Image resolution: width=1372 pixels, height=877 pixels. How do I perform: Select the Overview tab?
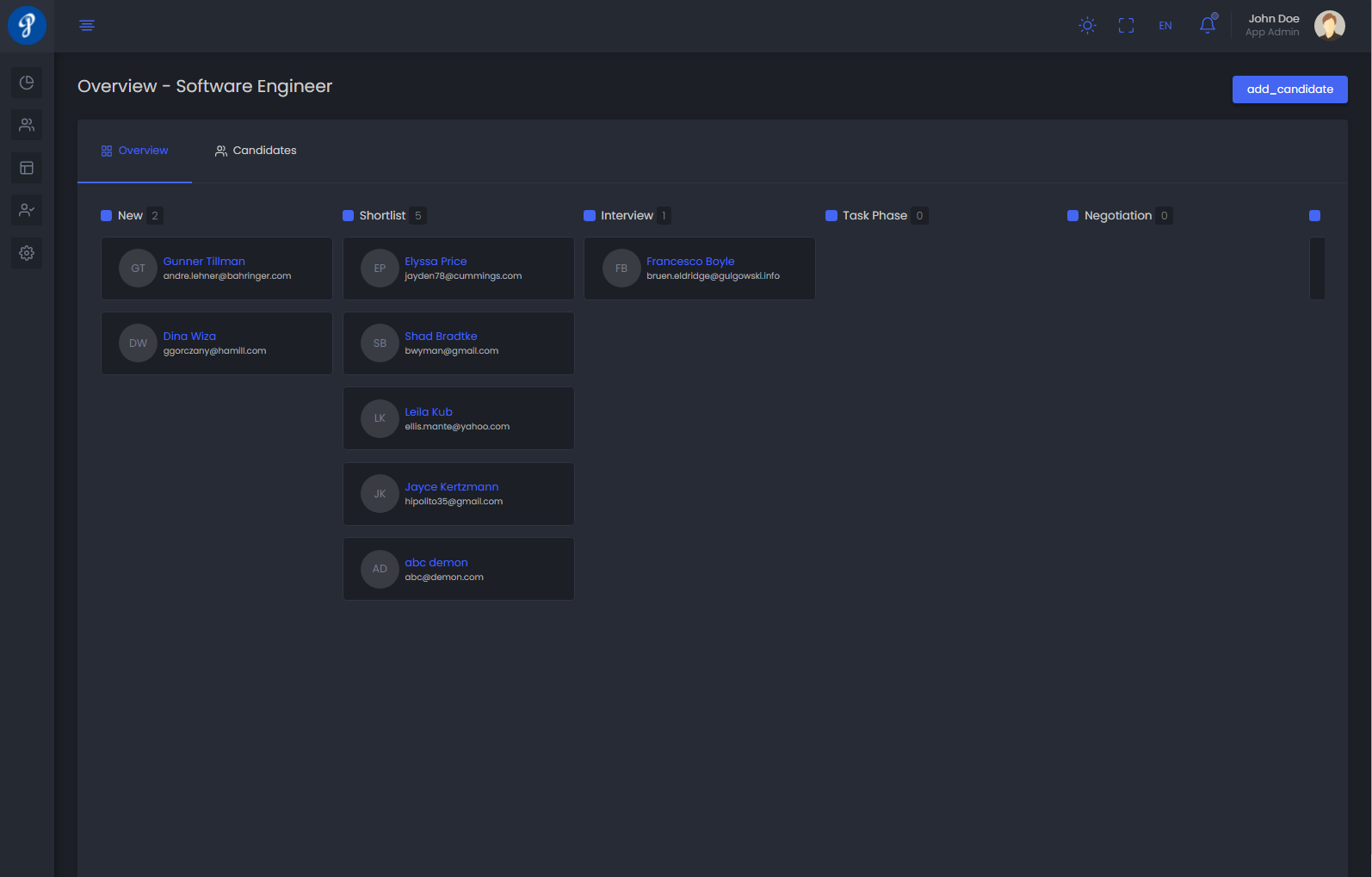[x=134, y=151]
